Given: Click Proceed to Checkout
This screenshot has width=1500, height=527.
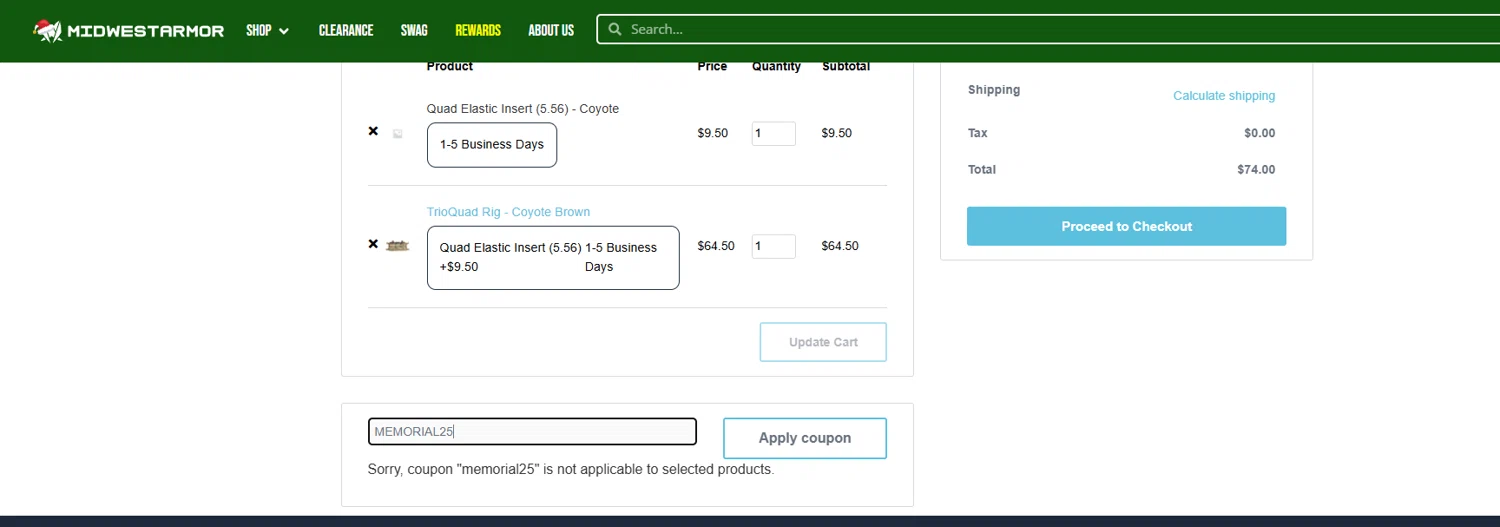Looking at the screenshot, I should [x=1127, y=226].
